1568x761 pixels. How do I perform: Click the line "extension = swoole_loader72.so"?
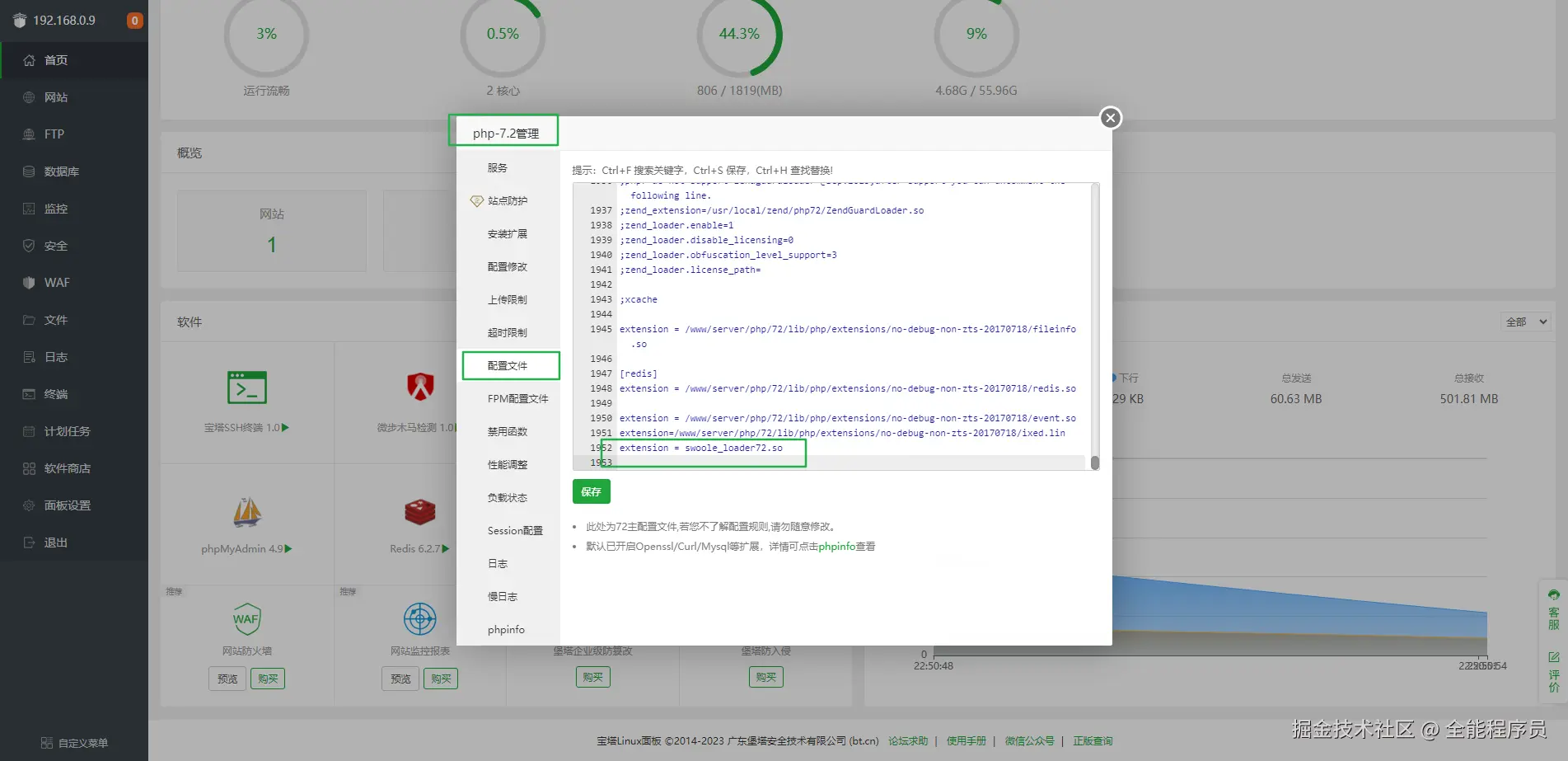pyautogui.click(x=701, y=449)
